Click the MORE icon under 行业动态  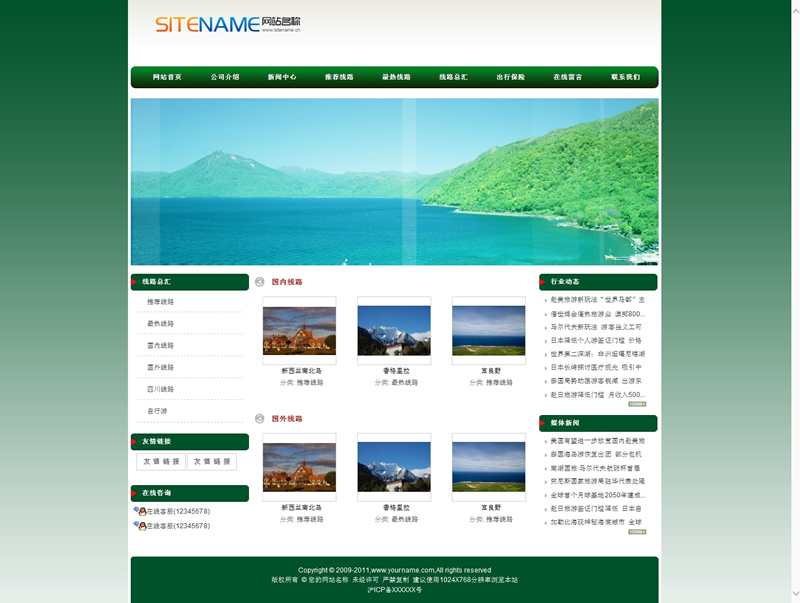click(637, 404)
